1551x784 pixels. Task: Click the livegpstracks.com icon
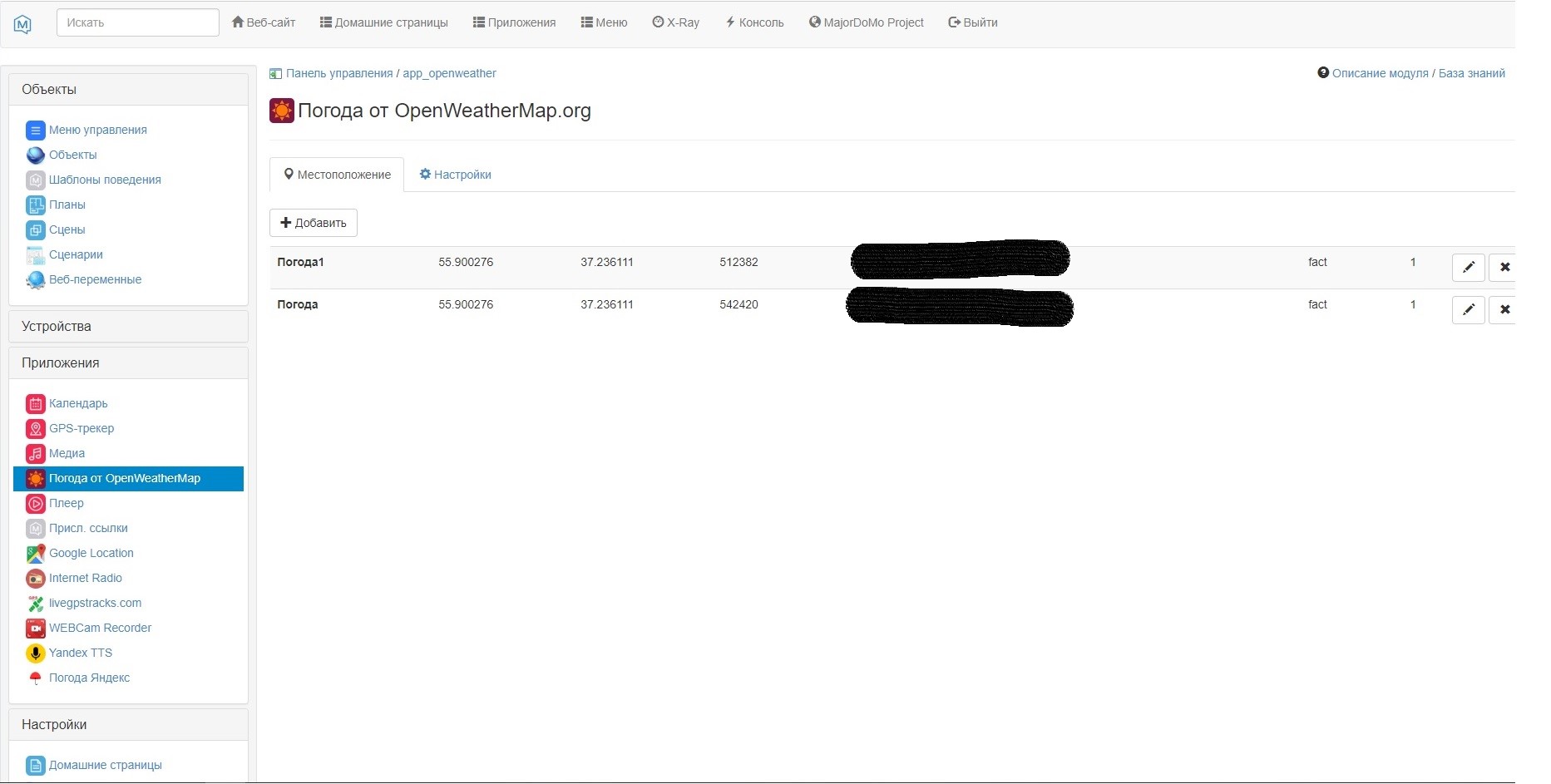(36, 604)
